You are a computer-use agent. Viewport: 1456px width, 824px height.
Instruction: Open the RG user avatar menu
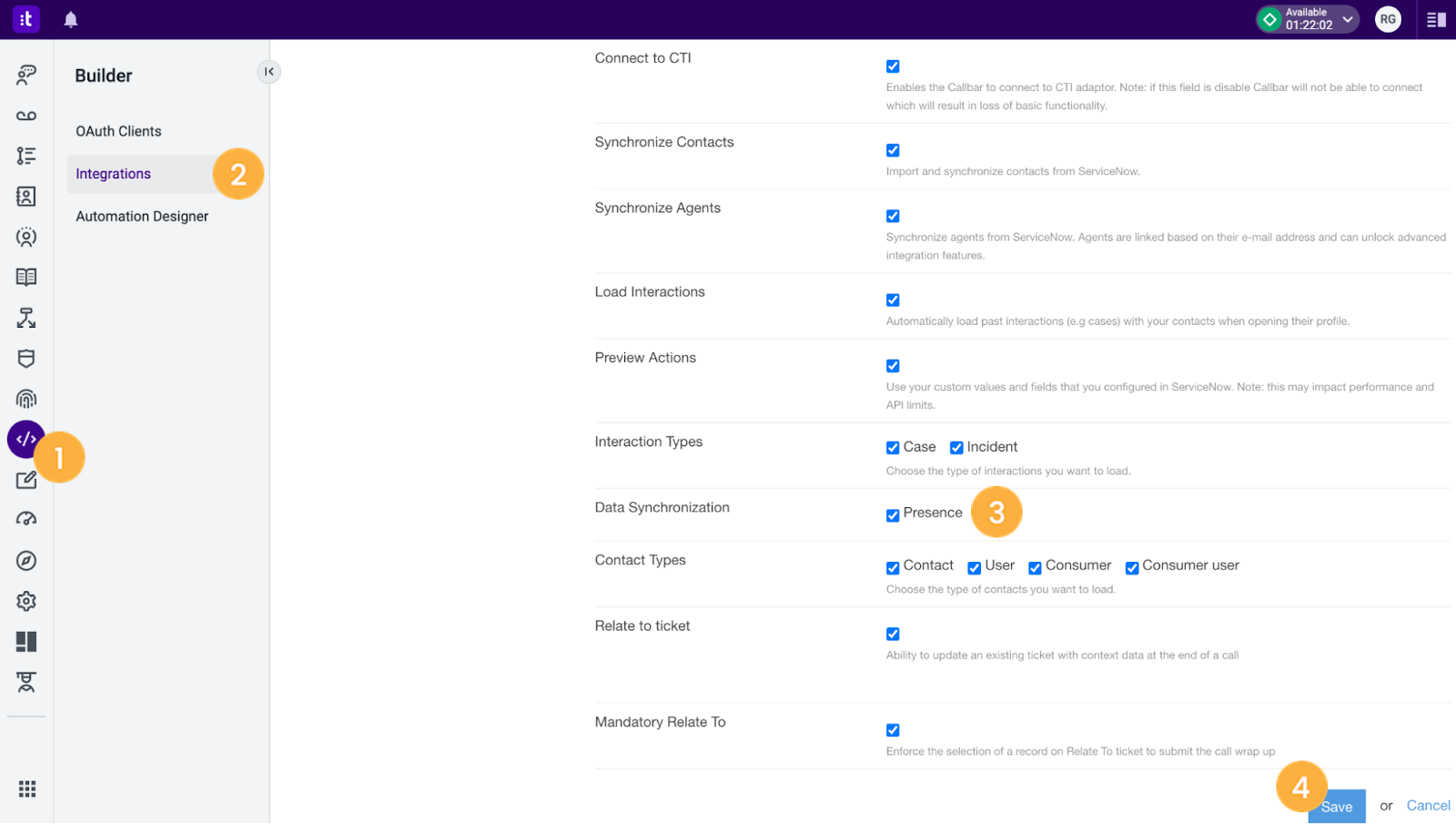(1388, 19)
